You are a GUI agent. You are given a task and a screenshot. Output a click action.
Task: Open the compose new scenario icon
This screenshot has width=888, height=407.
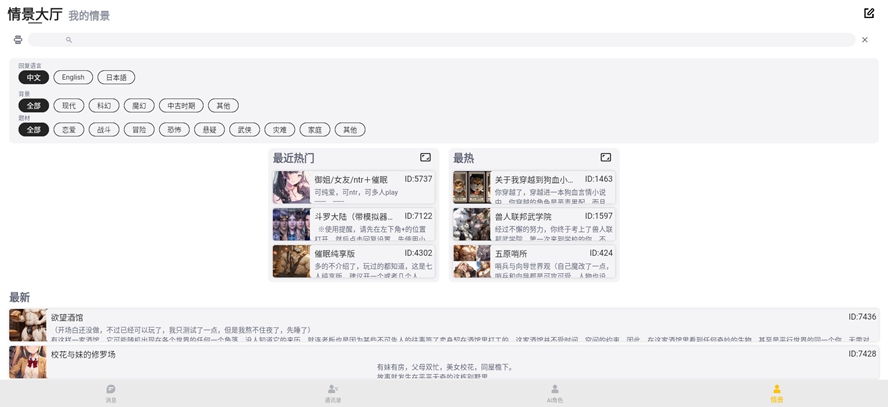[869, 13]
